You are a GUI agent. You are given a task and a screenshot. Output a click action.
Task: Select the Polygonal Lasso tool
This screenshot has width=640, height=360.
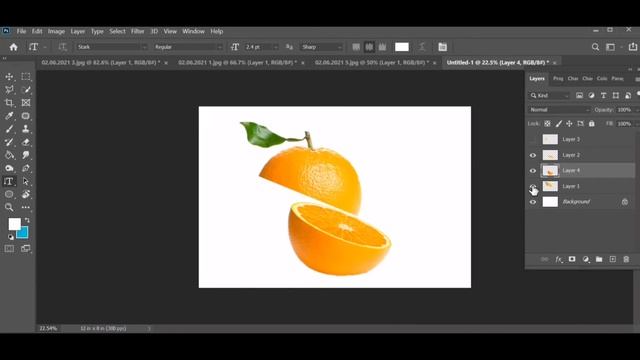(9, 89)
